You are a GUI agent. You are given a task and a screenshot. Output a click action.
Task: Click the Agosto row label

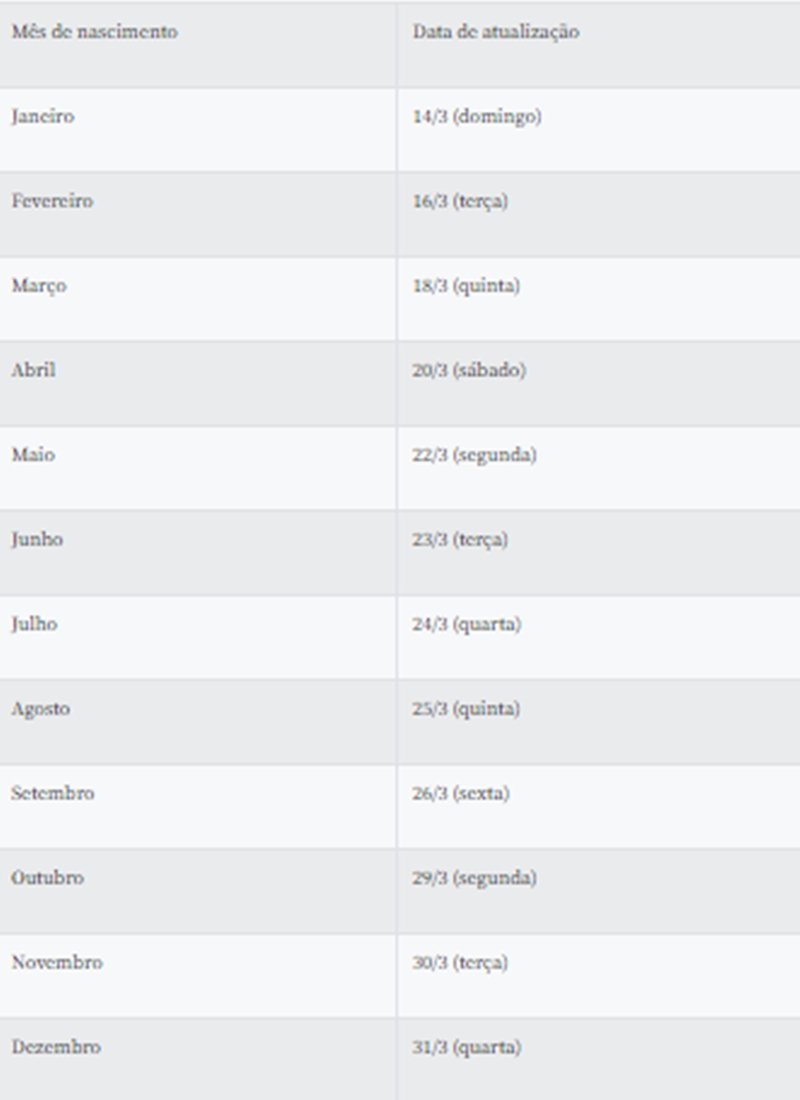pyautogui.click(x=41, y=709)
